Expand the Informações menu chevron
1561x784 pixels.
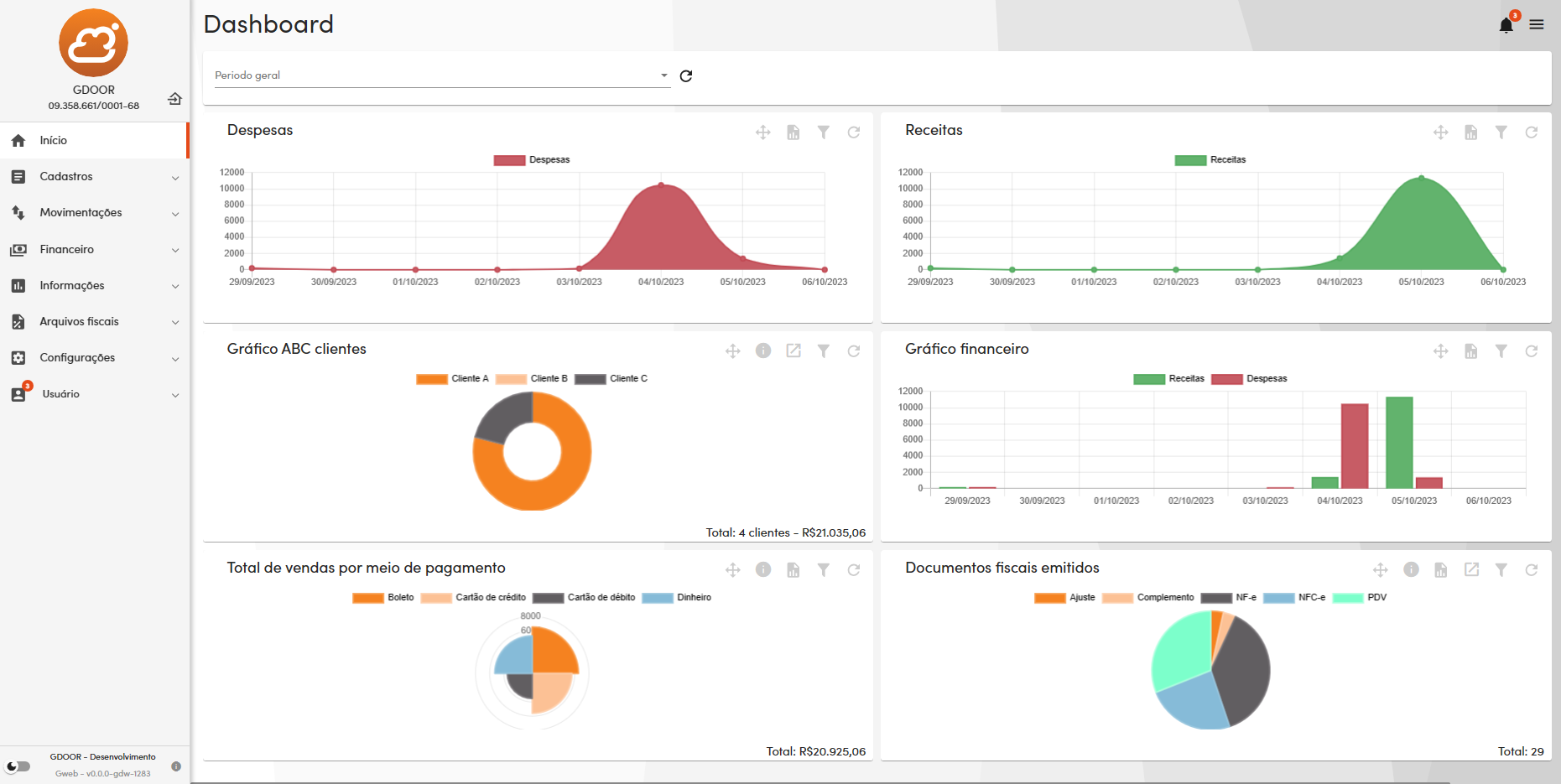click(x=175, y=286)
